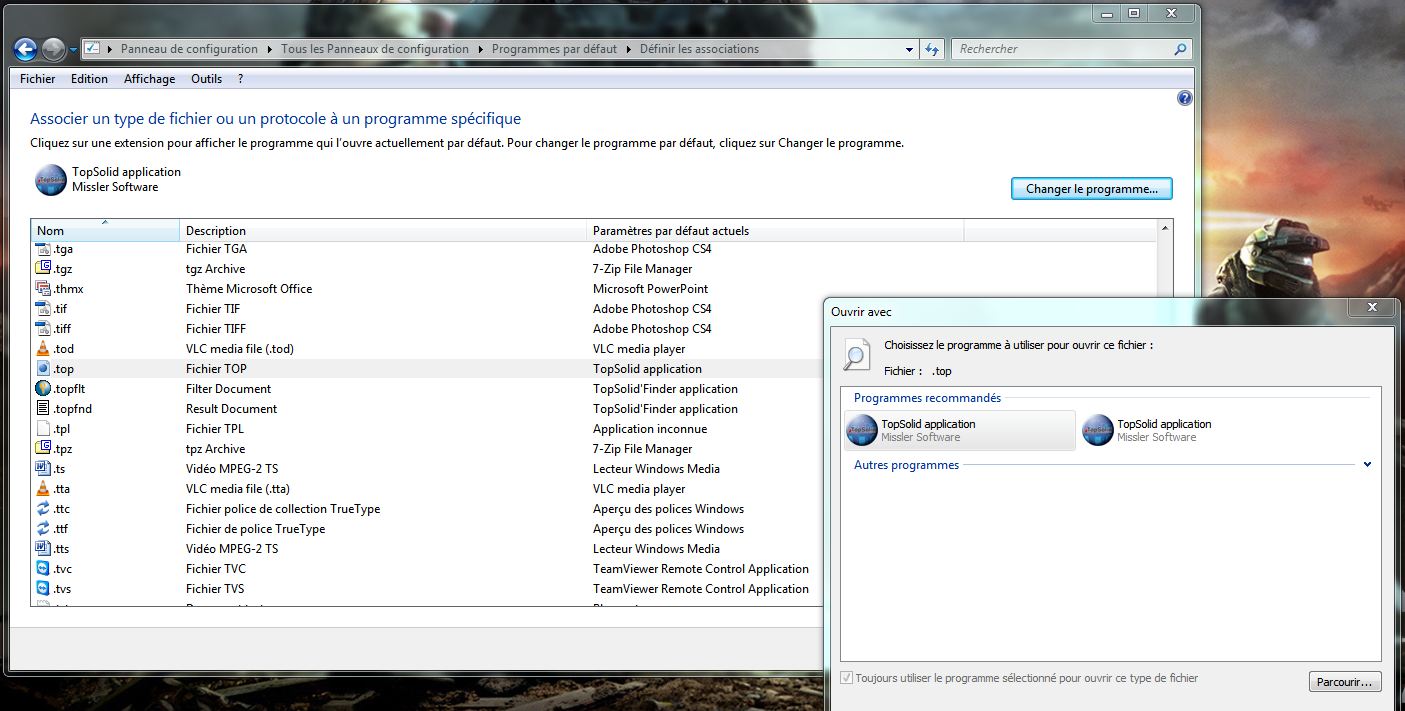Image resolution: width=1405 pixels, height=711 pixels.
Task: Go to 'Programmes par défaut' breadcrumb
Action: (x=555, y=49)
